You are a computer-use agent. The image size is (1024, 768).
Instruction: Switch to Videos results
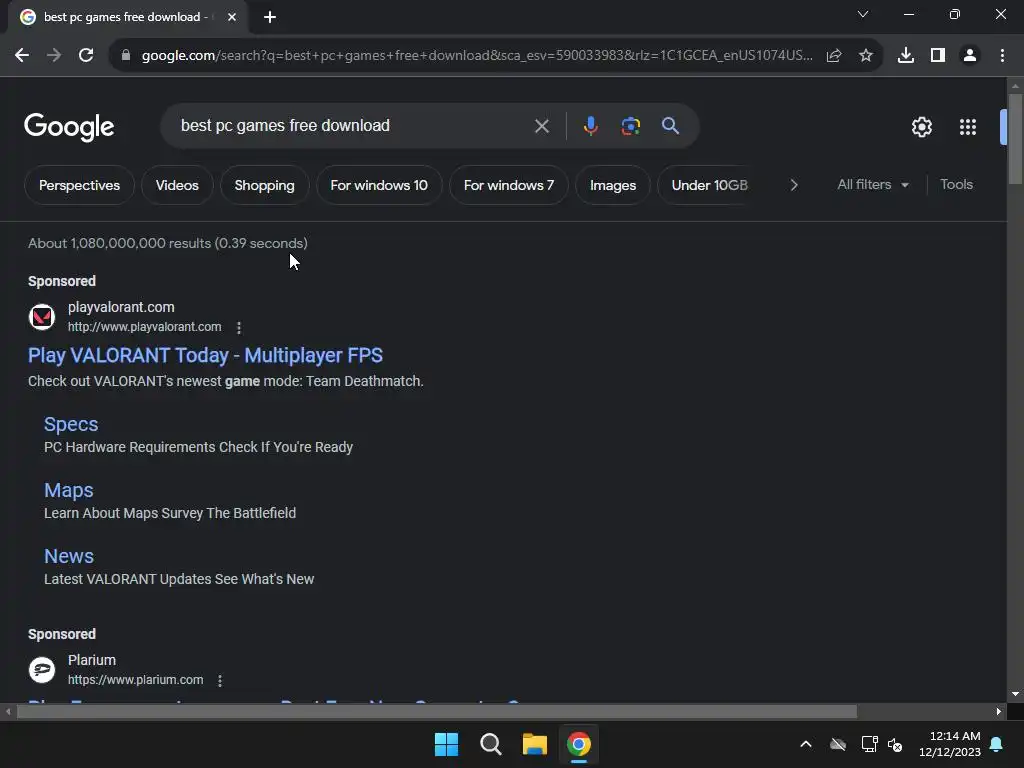tap(177, 185)
